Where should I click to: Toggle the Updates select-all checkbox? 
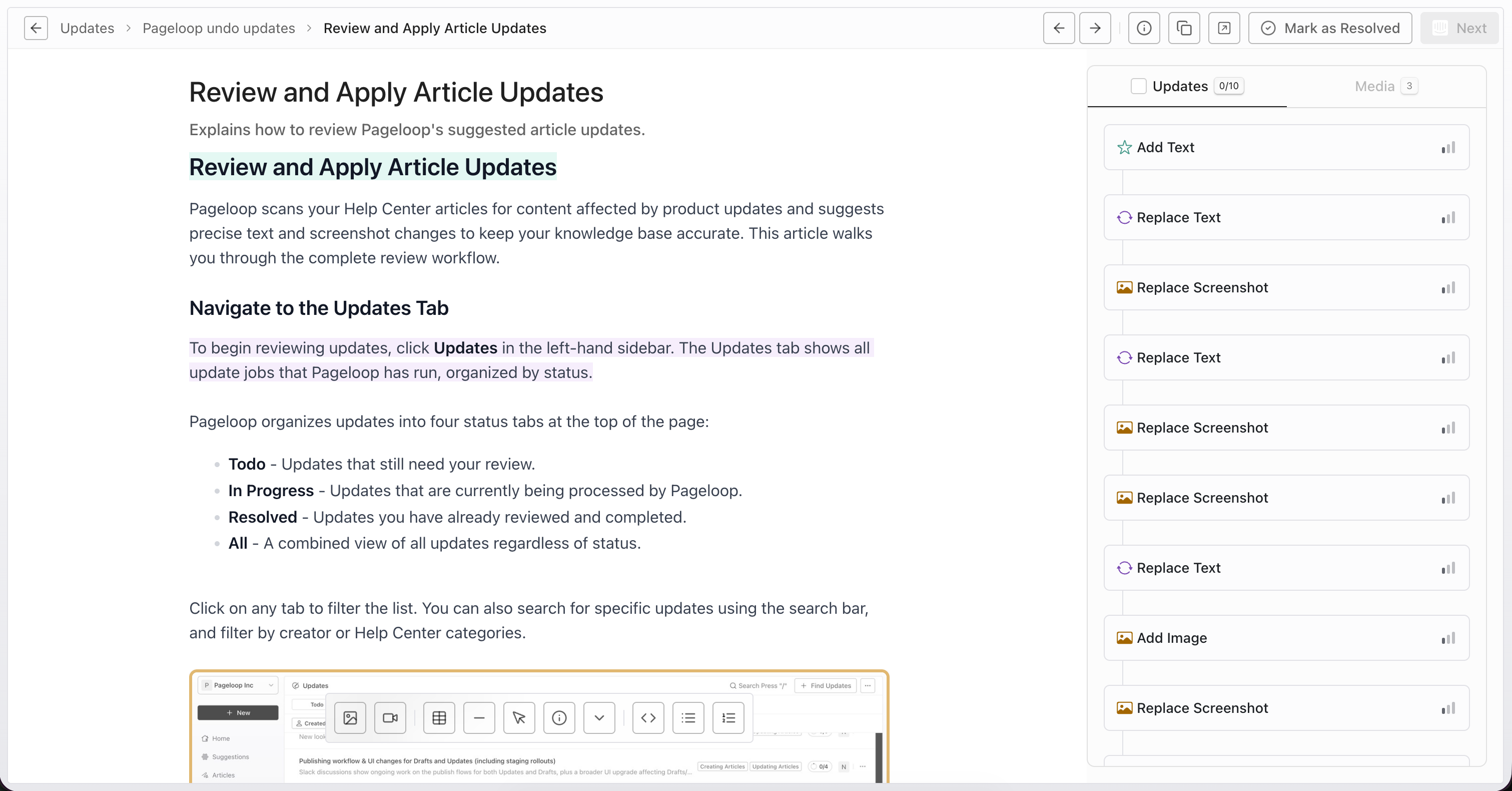(x=1138, y=86)
